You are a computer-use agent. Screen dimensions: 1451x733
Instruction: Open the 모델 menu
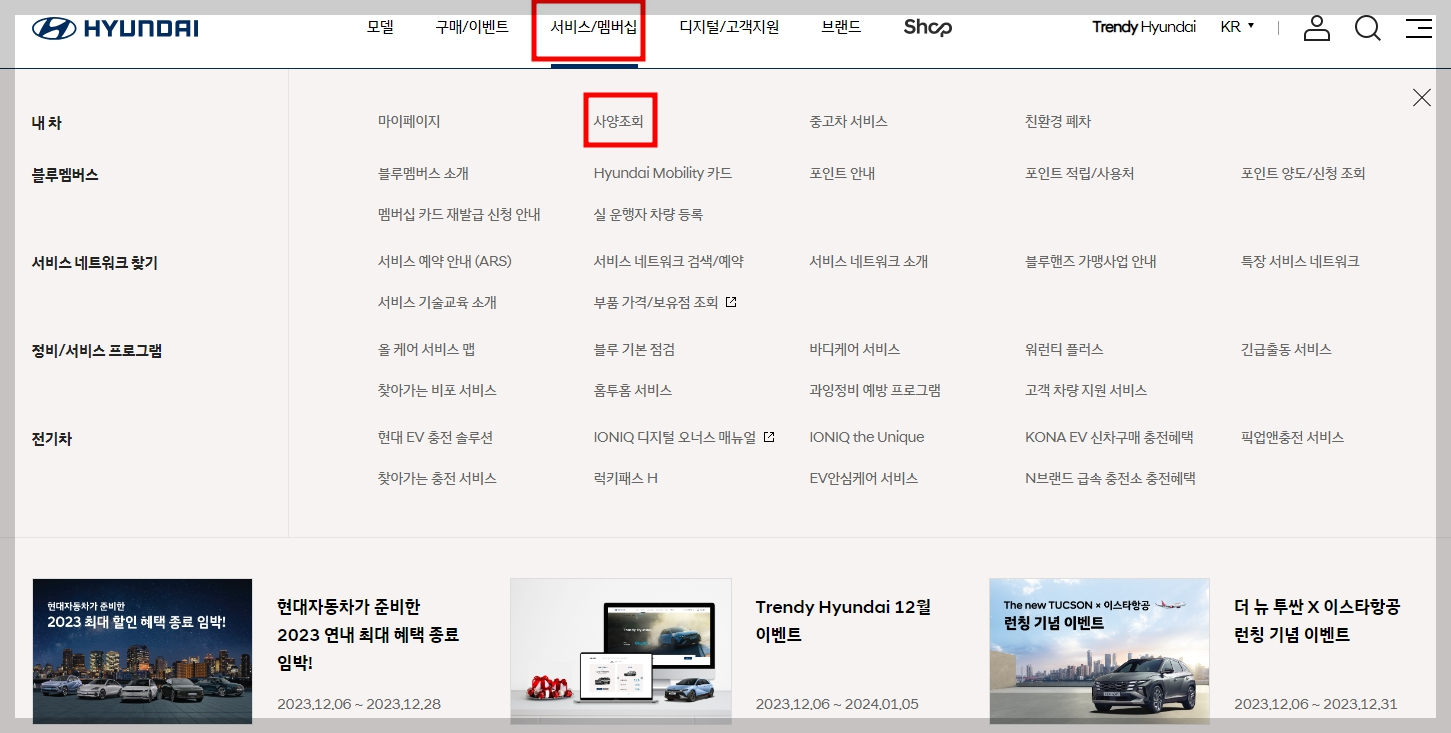tap(380, 27)
